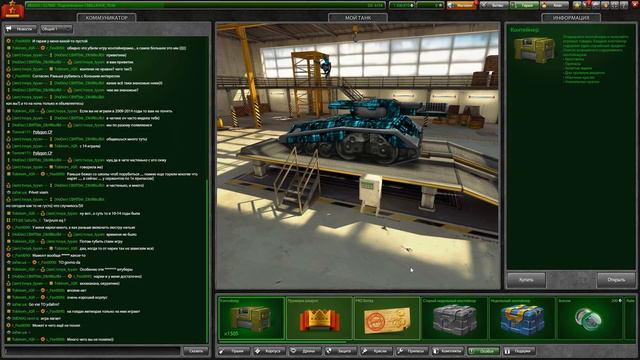Click the Купить buy button
The height and width of the screenshot is (360, 640).
point(526,280)
